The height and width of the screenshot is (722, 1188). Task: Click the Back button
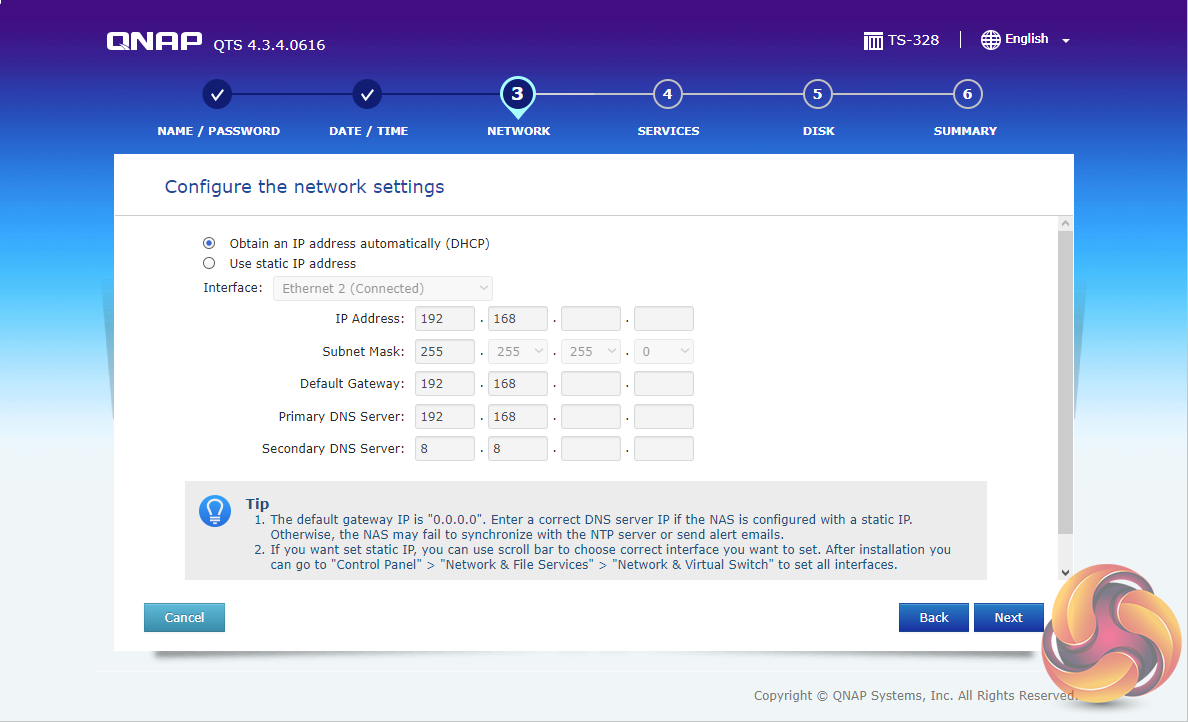[x=933, y=617]
